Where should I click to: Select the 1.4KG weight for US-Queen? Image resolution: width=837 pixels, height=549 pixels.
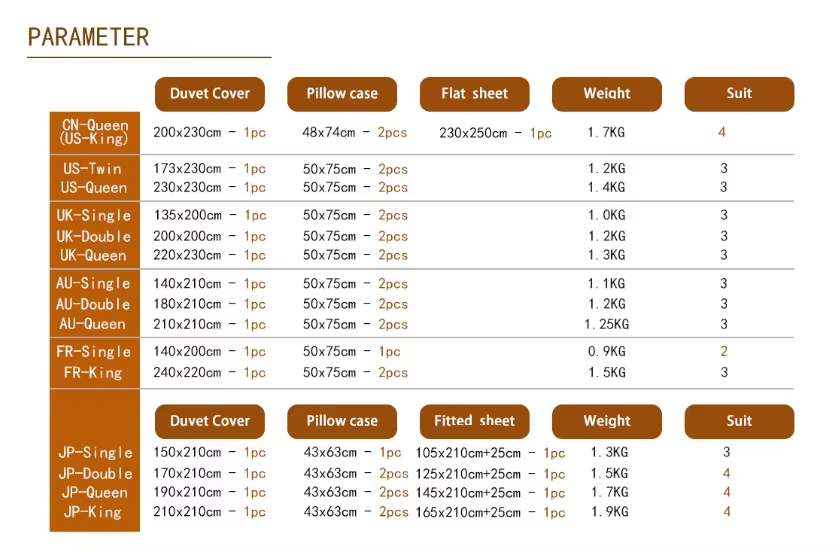pyautogui.click(x=606, y=187)
